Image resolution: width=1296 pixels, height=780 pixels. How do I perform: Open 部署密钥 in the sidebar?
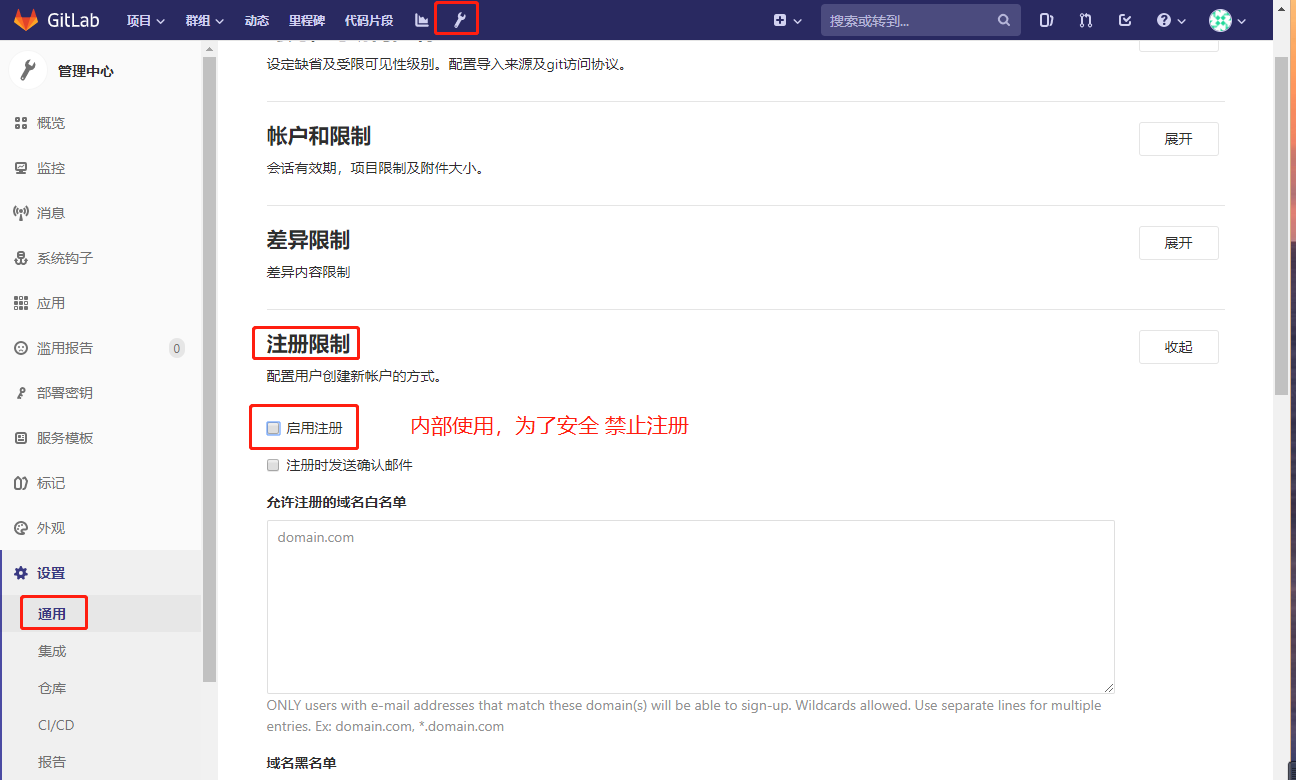pos(65,393)
